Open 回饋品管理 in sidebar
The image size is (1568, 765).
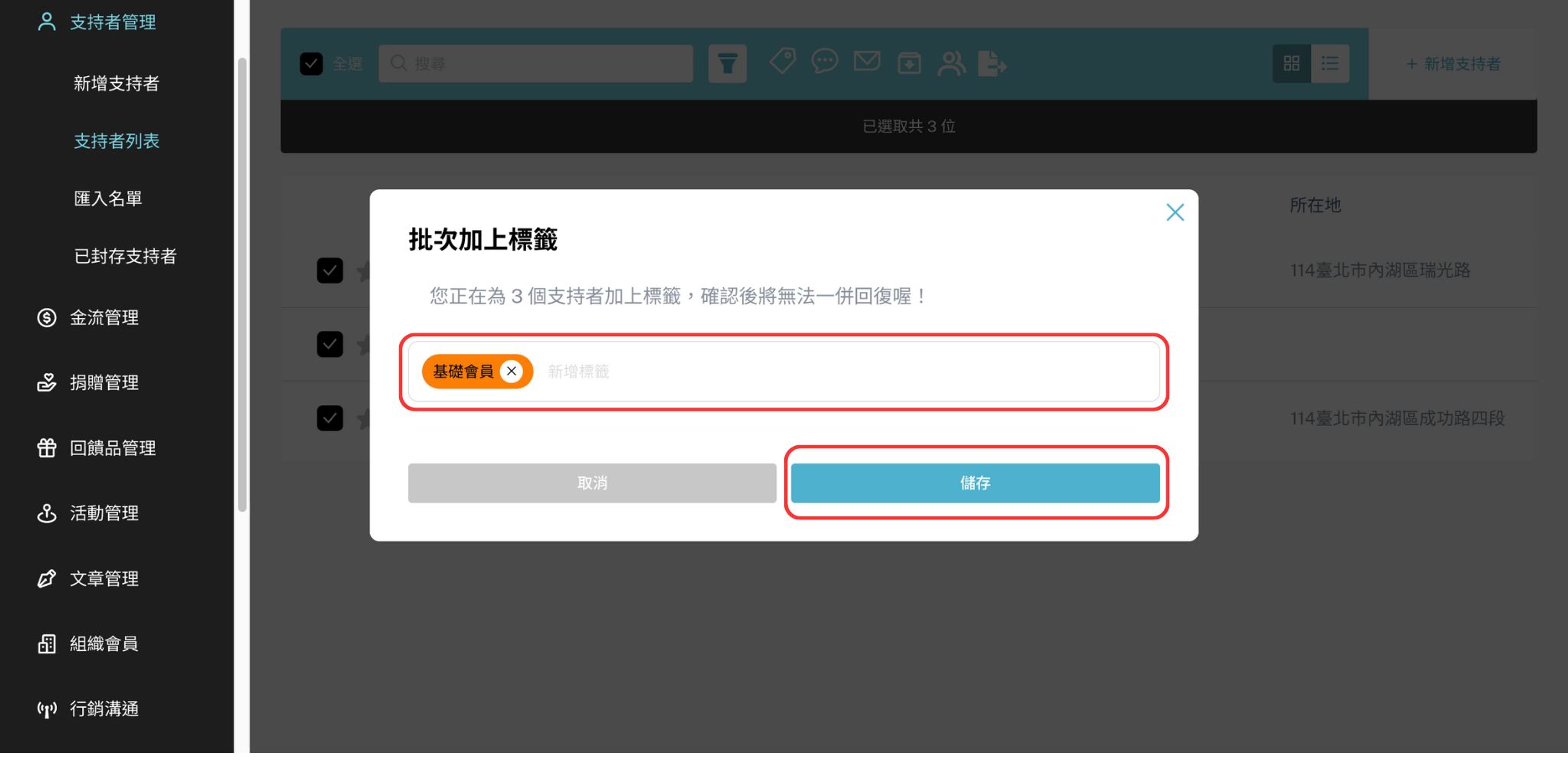(113, 448)
